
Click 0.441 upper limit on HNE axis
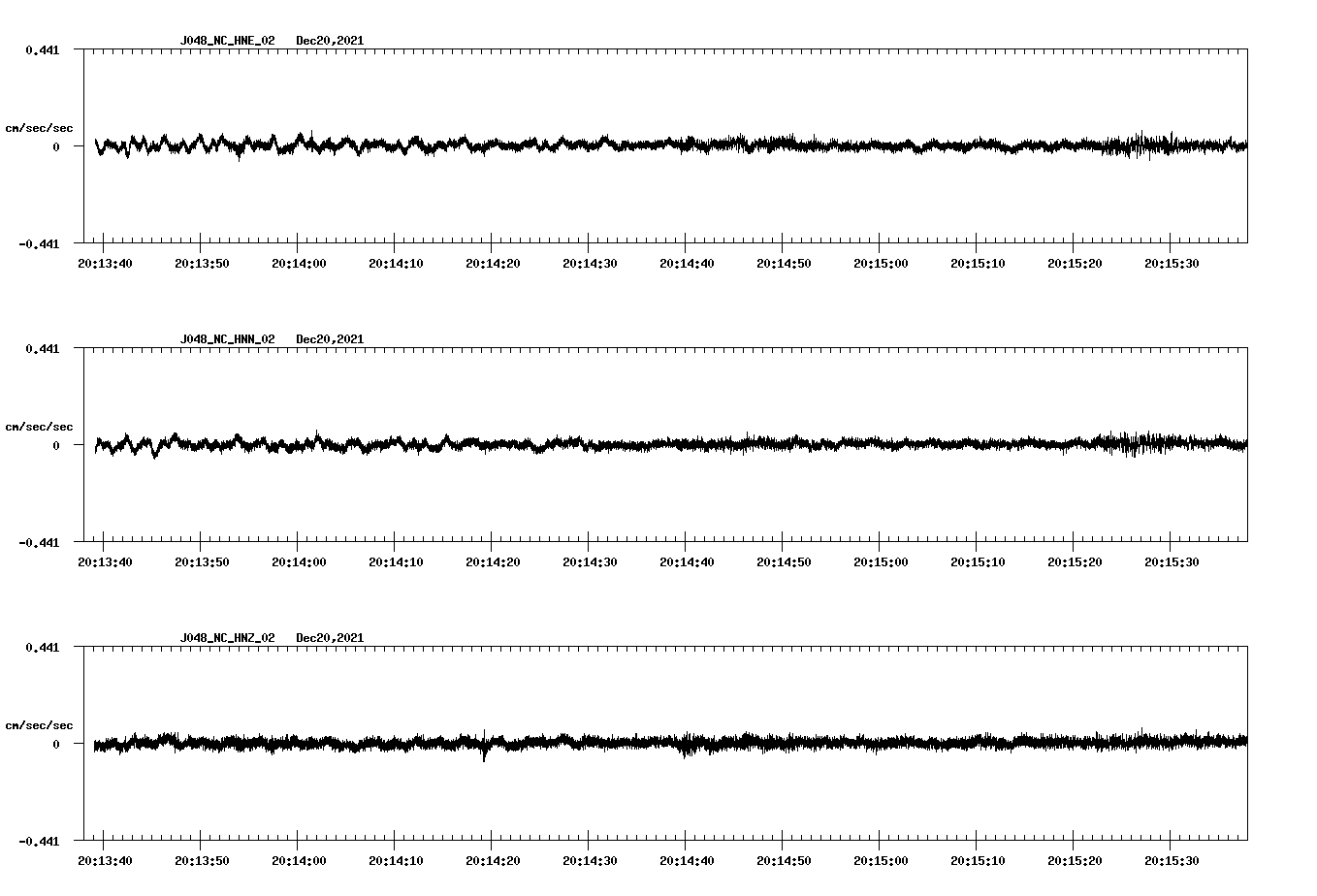click(x=42, y=49)
